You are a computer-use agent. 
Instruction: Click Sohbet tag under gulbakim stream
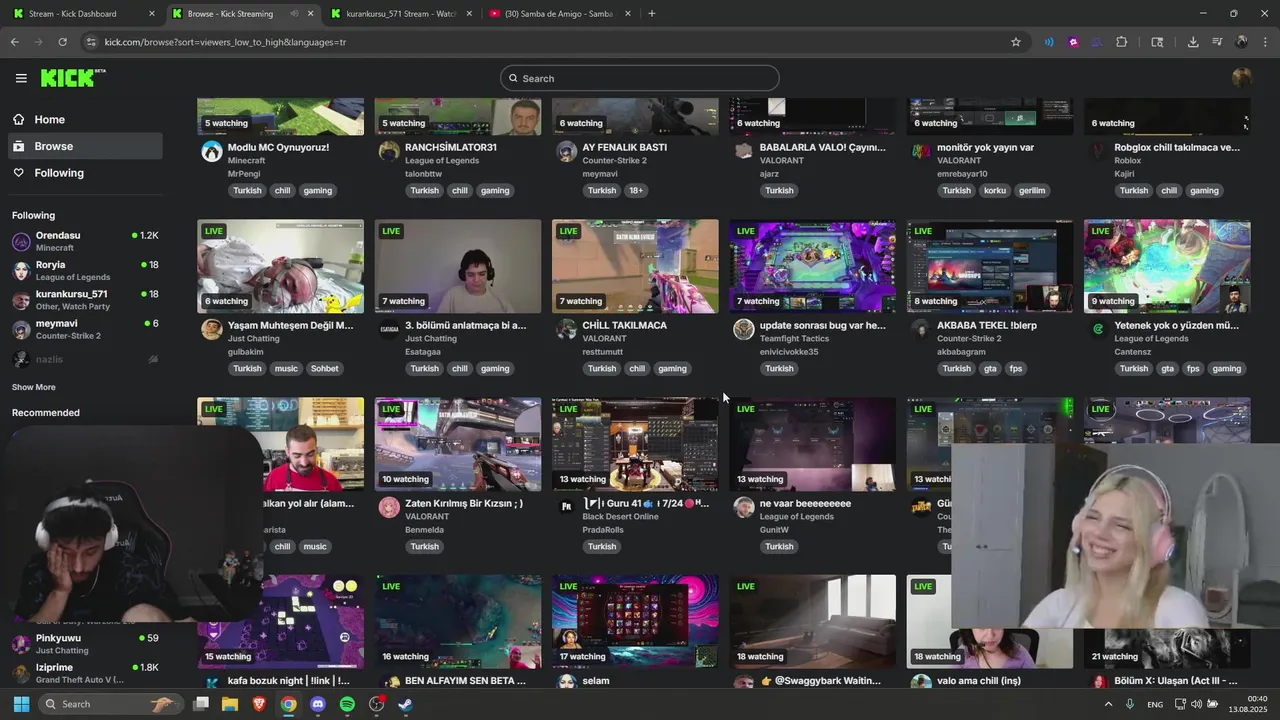point(324,368)
